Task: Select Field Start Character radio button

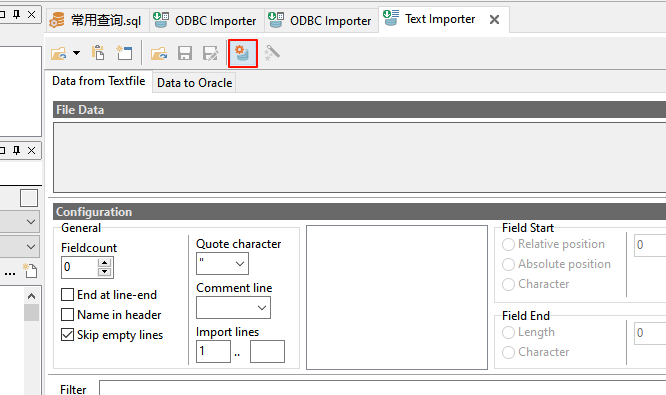Action: (x=508, y=285)
